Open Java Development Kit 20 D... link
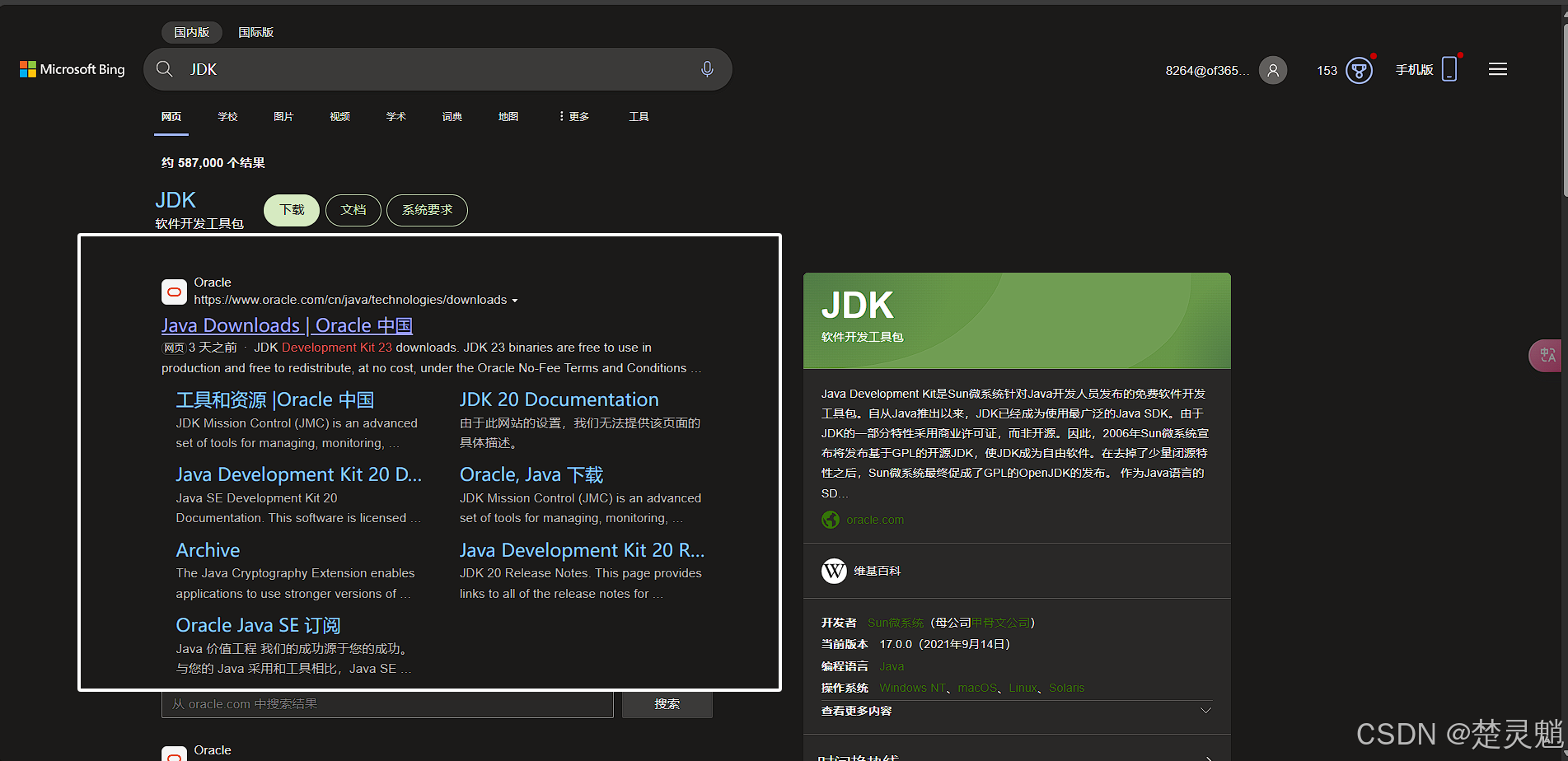The height and width of the screenshot is (761, 1568). 298,475
